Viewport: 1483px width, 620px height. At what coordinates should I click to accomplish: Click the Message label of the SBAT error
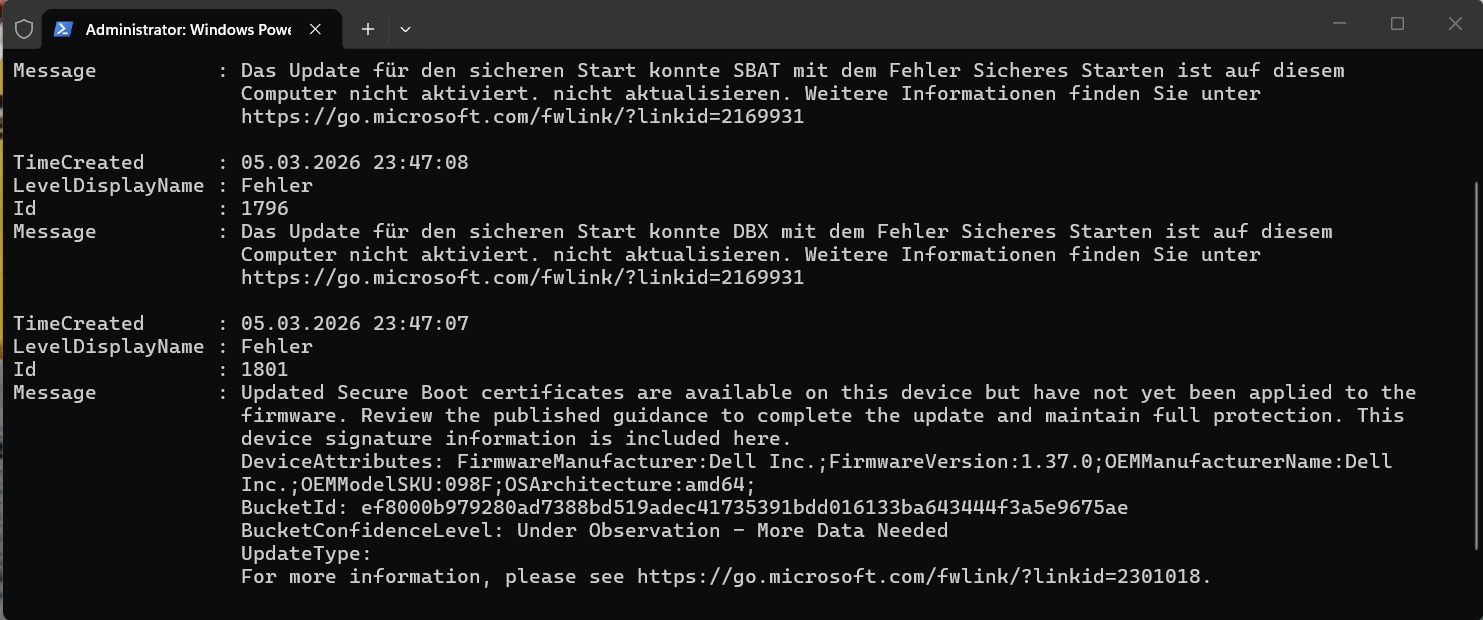[x=54, y=70]
